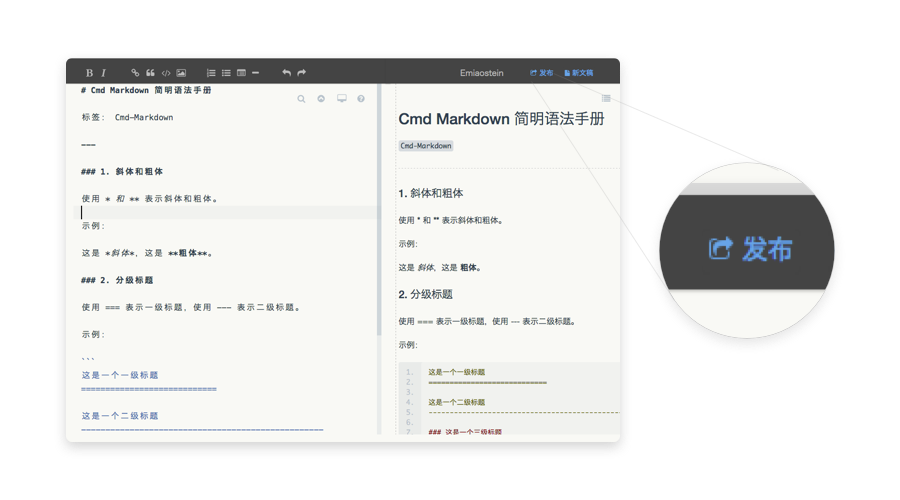Insert a table using the table icon
The image size is (900, 500).
241,73
